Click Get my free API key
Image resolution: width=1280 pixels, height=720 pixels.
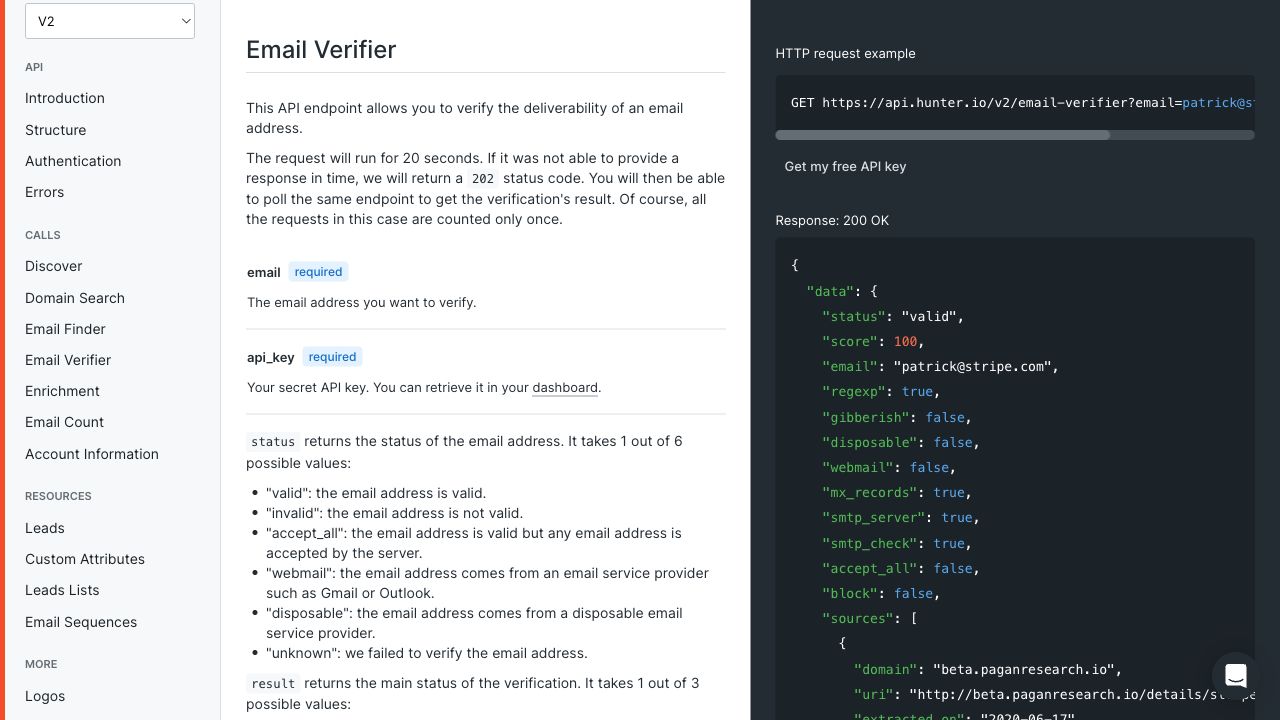coord(846,166)
